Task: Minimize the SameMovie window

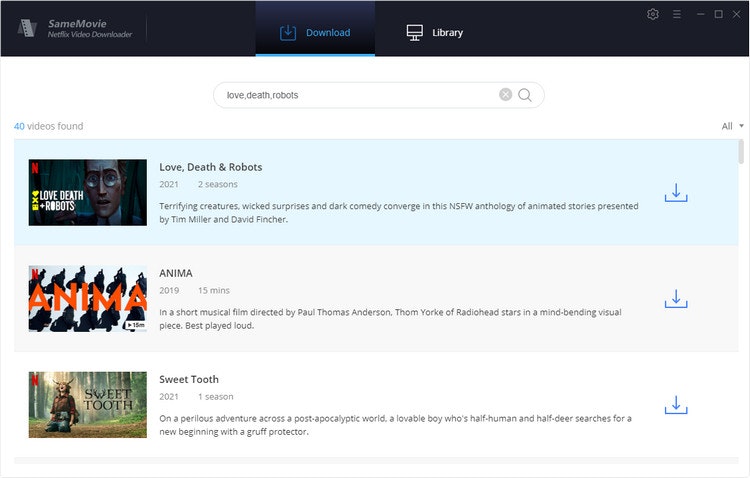Action: [x=701, y=14]
